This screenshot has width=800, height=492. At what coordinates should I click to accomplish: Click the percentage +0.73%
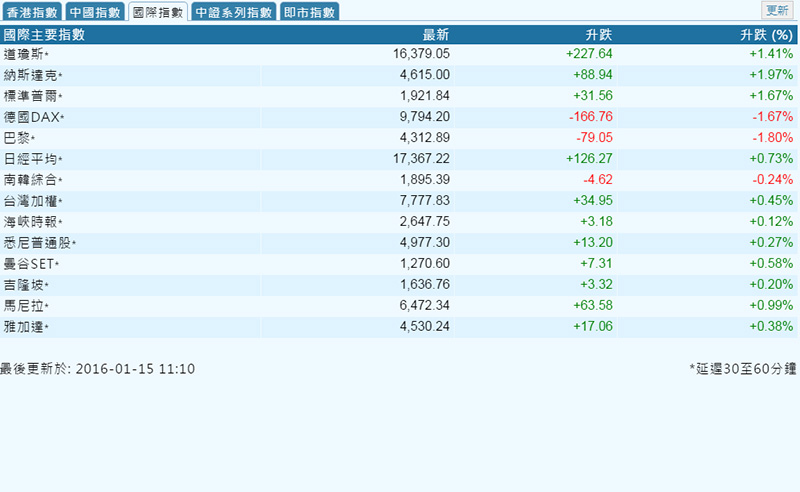[771, 158]
